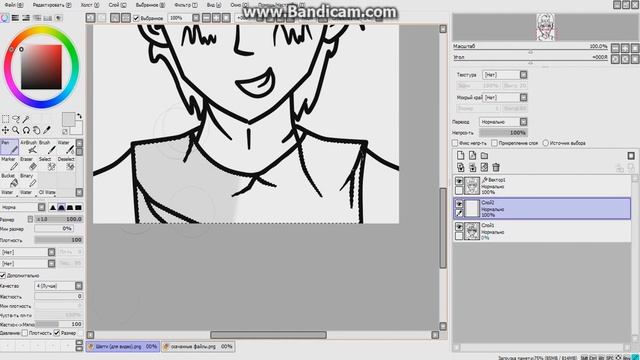
Task: Open the Мокрый край dropdown
Action: click(504, 98)
